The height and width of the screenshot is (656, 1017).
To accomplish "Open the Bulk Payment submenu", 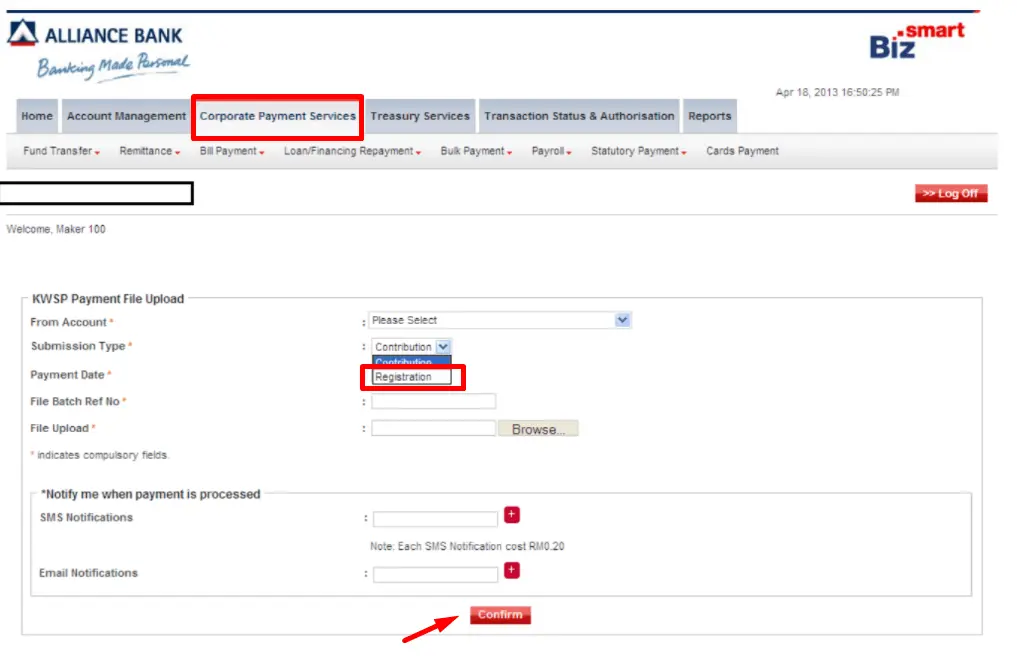I will click(476, 151).
